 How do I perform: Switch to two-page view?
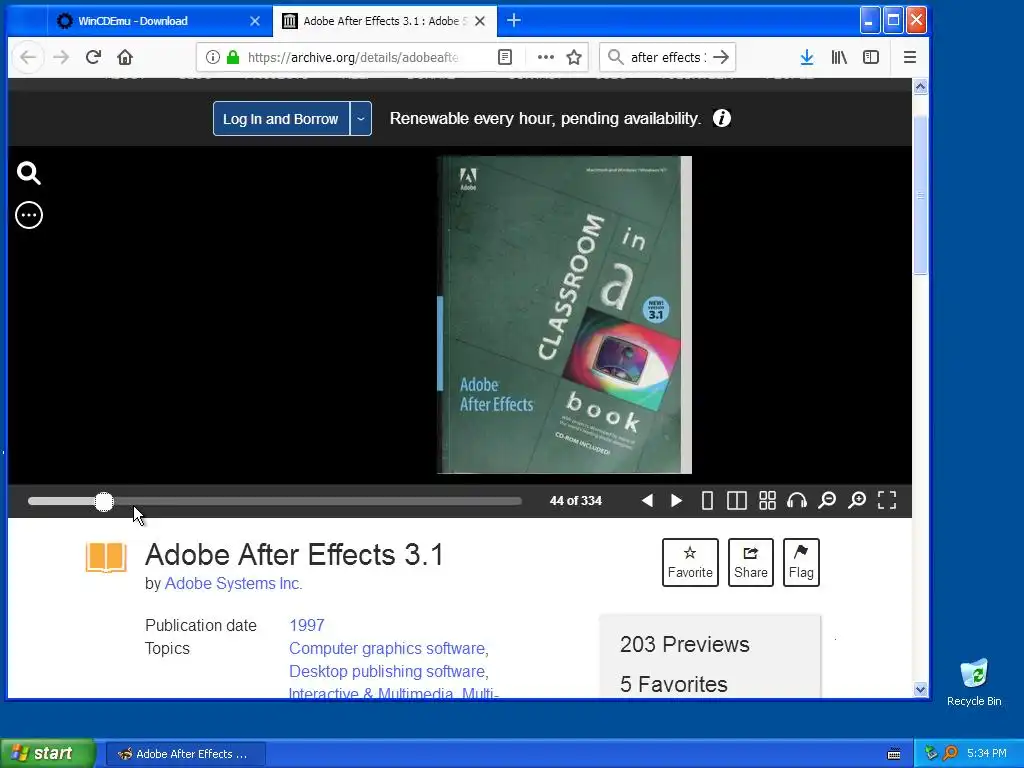[737, 501]
